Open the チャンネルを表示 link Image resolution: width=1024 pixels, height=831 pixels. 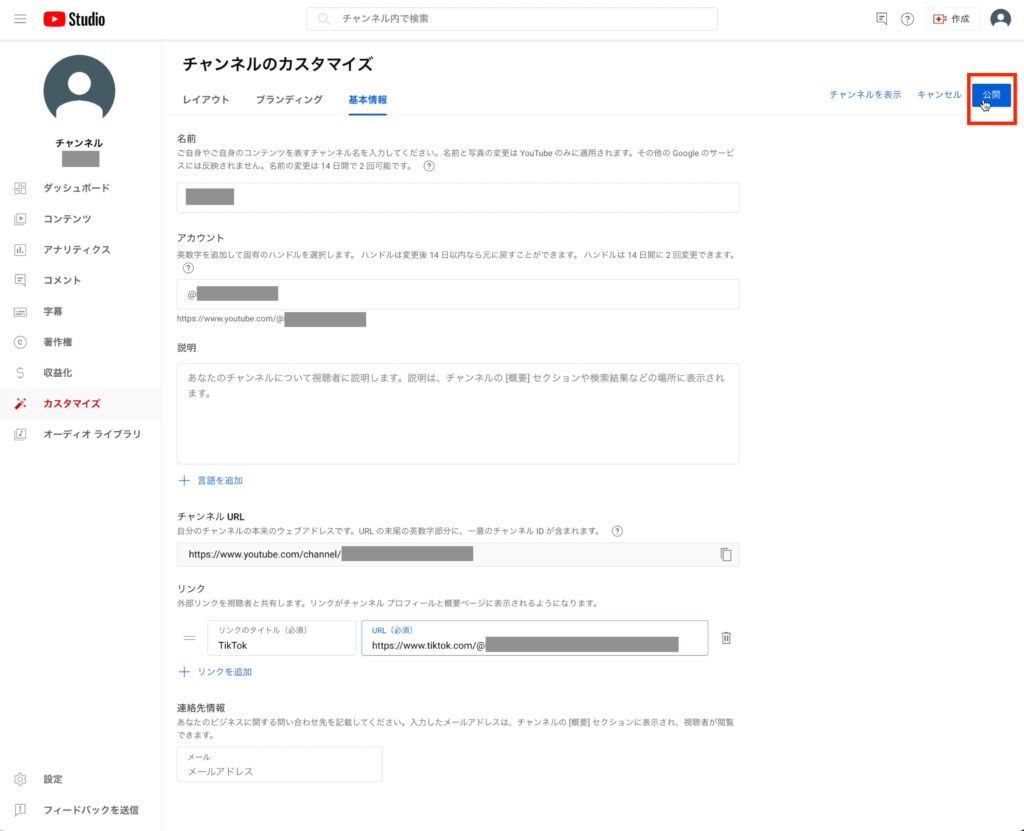(865, 95)
